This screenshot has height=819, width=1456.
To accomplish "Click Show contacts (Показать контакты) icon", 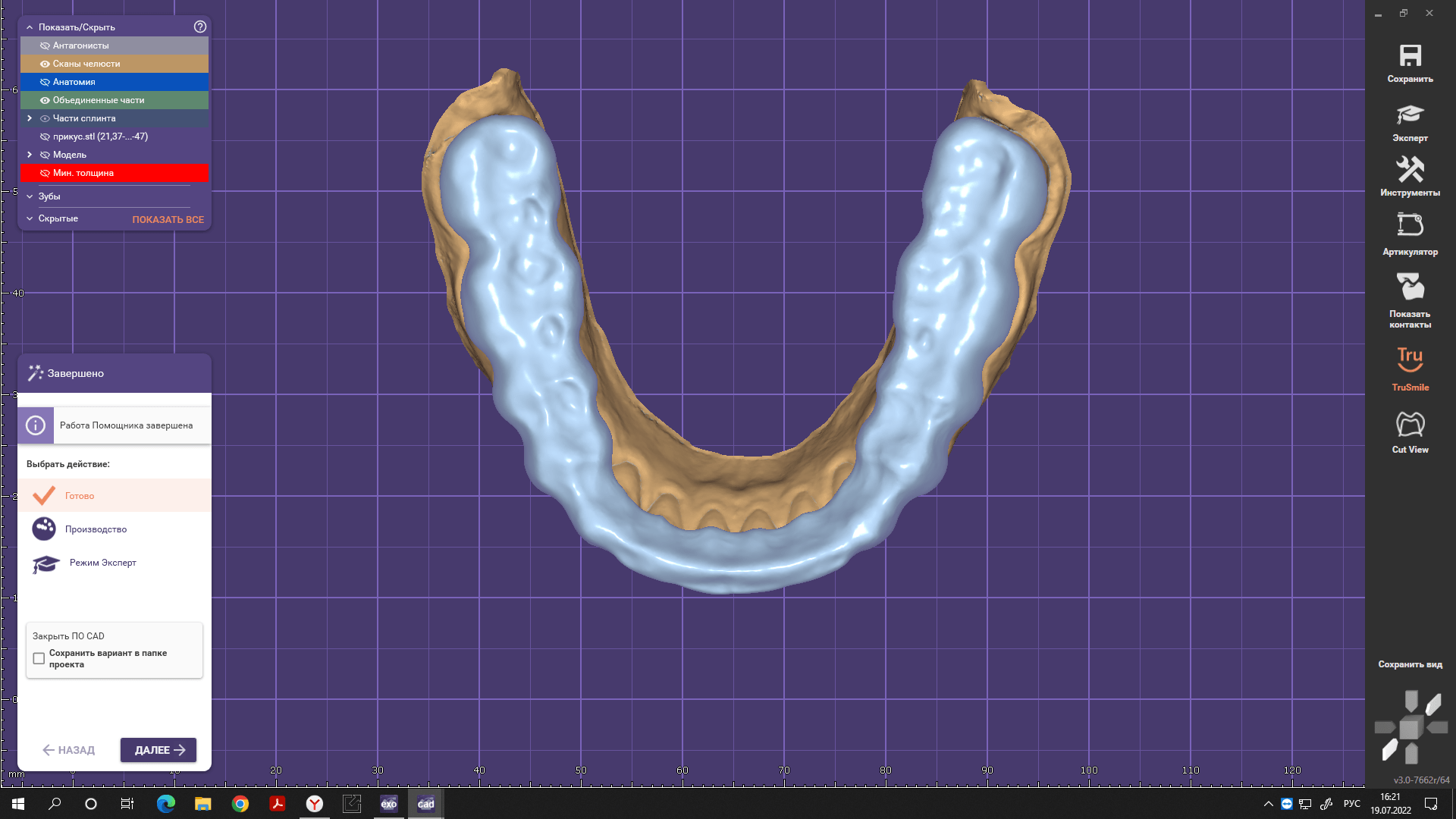I will pos(1410,287).
